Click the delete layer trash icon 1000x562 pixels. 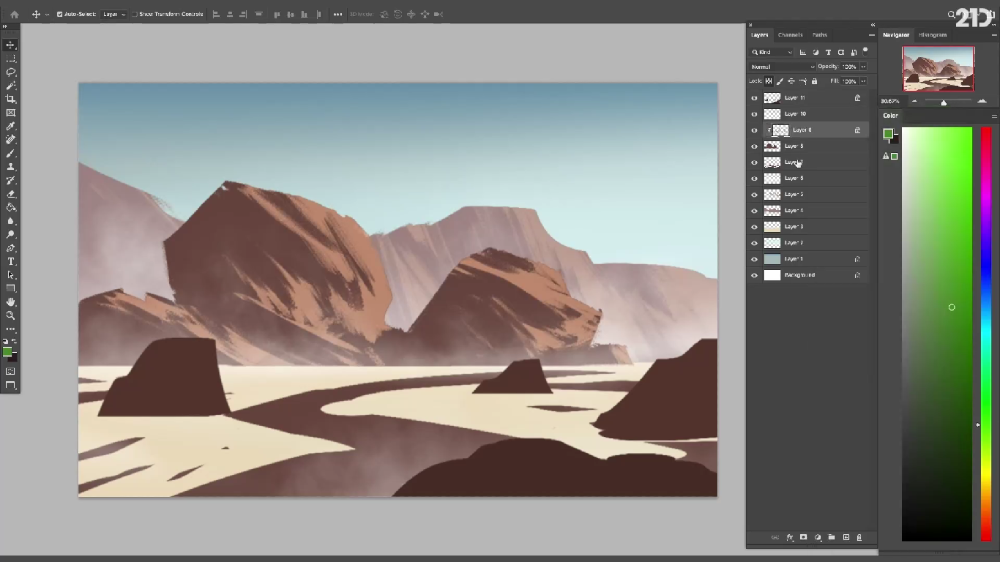pyautogui.click(x=859, y=538)
